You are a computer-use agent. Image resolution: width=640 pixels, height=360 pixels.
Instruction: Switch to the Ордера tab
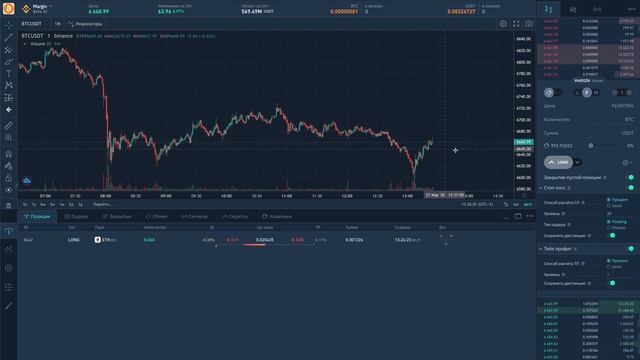76,216
